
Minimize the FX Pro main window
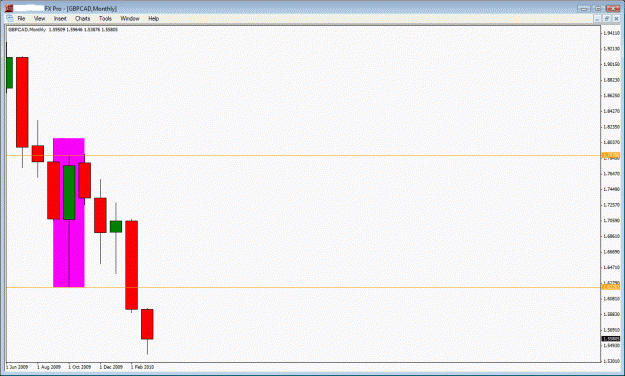coord(584,8)
